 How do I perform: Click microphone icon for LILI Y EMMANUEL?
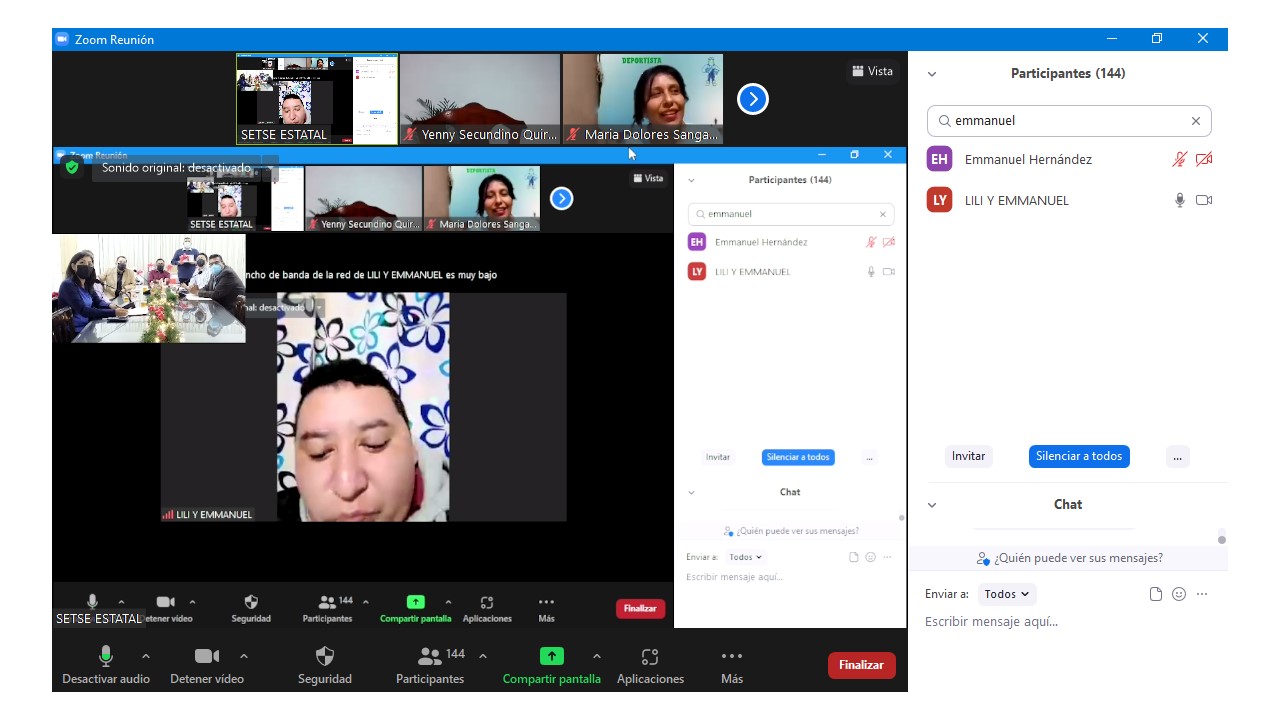click(x=1180, y=200)
